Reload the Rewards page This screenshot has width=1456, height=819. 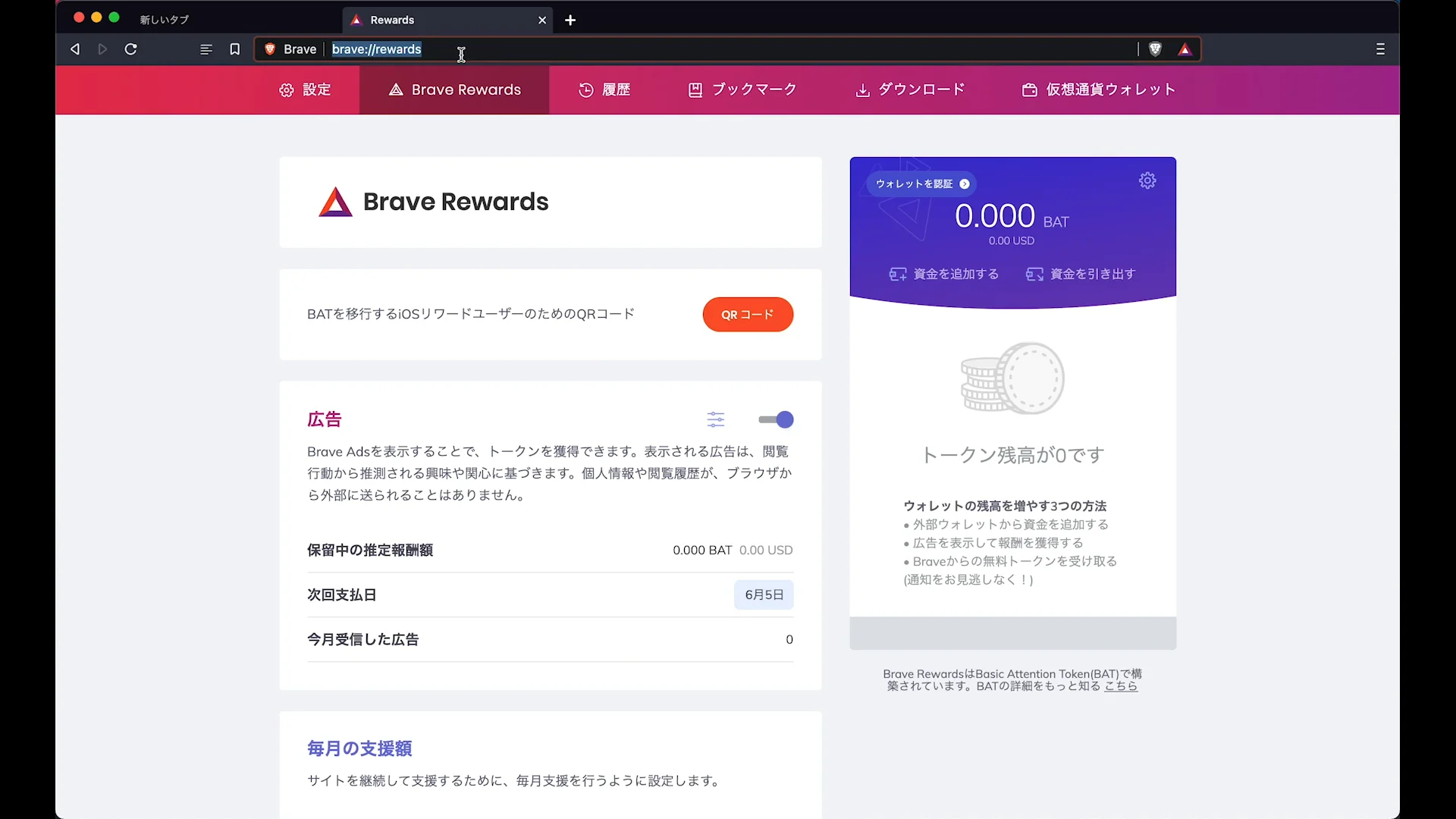[x=130, y=49]
